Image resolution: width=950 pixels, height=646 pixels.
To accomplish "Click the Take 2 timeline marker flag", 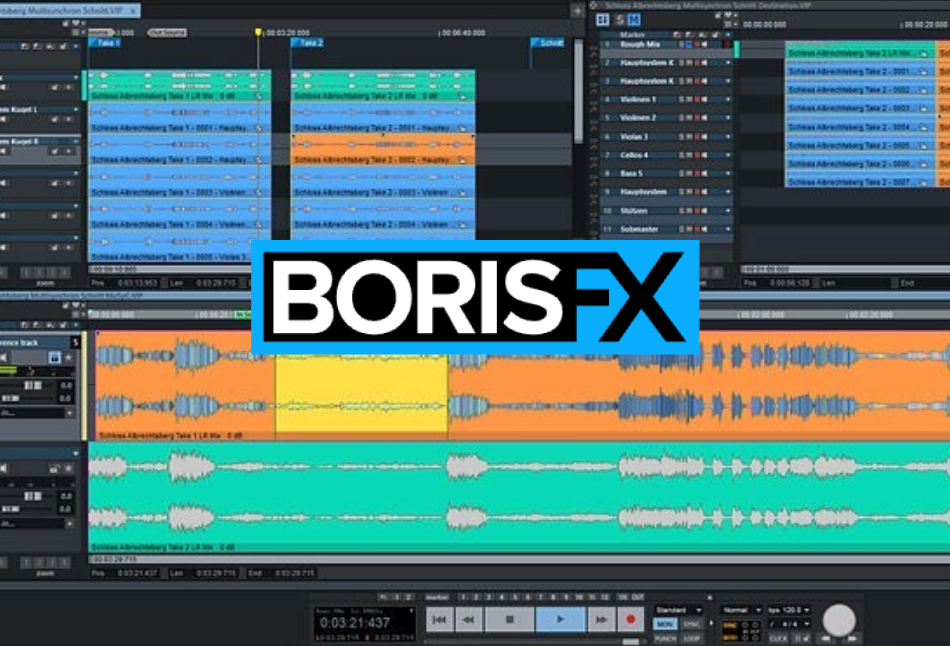I will (308, 43).
